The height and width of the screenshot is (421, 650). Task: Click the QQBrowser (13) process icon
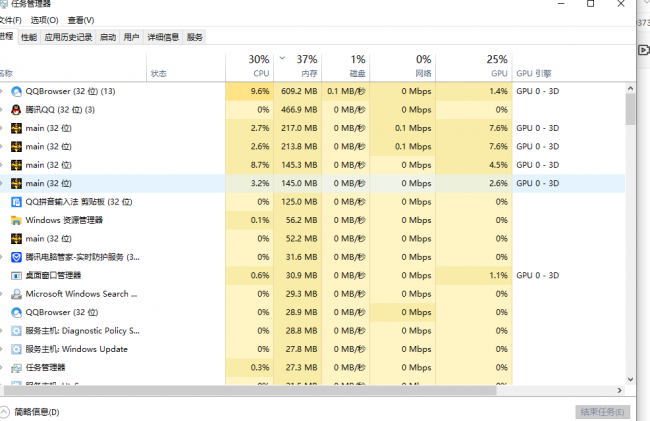point(16,91)
